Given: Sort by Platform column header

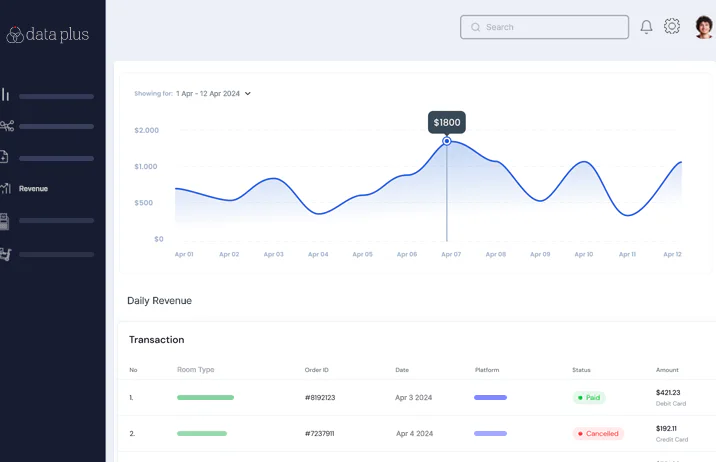Looking at the screenshot, I should click(x=487, y=370).
